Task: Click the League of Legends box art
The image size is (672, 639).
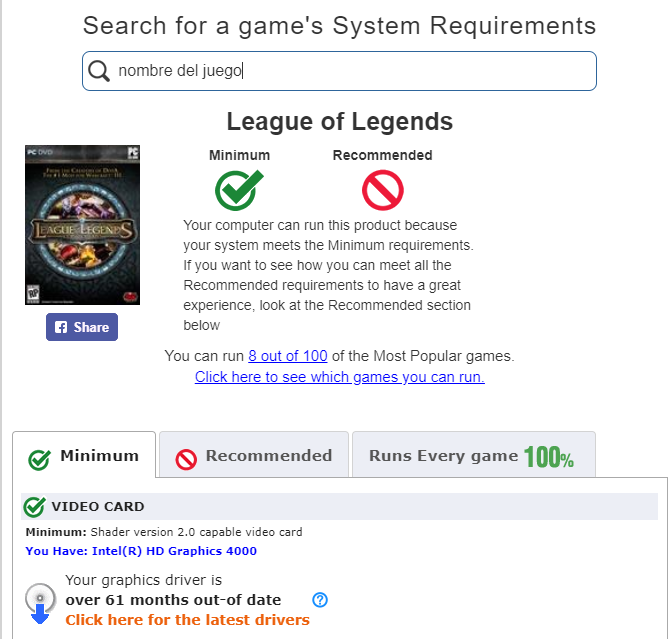Action: (x=82, y=225)
